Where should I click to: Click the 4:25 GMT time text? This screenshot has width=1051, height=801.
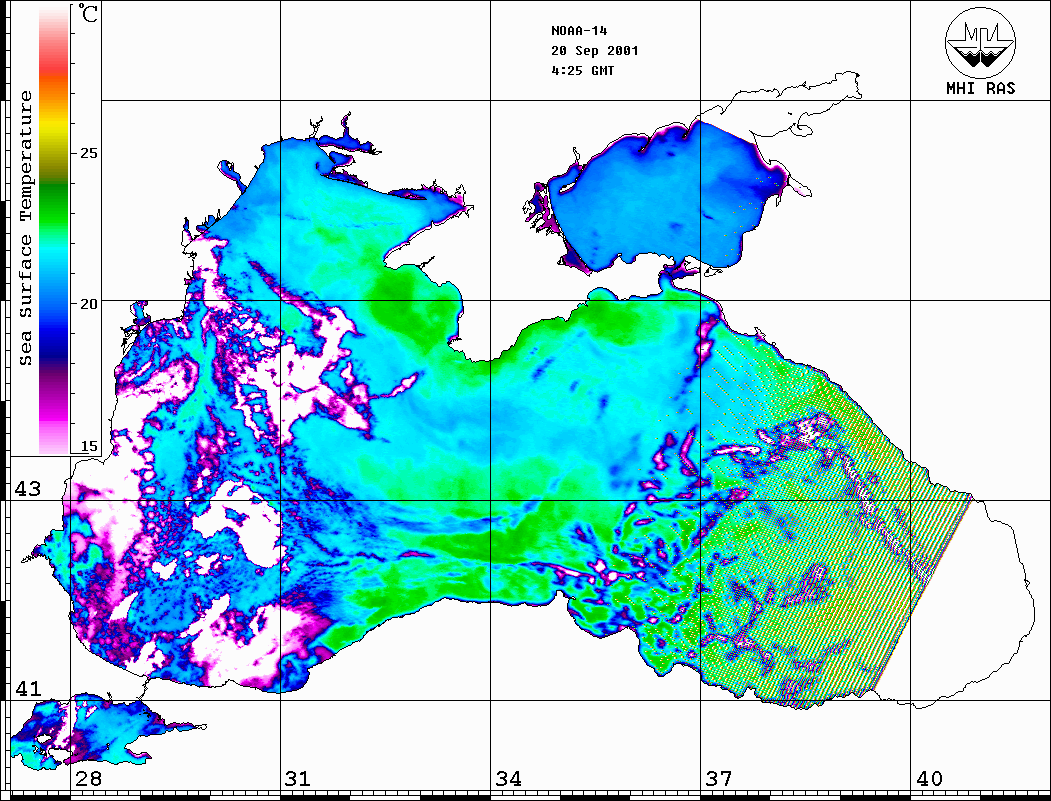tap(582, 71)
